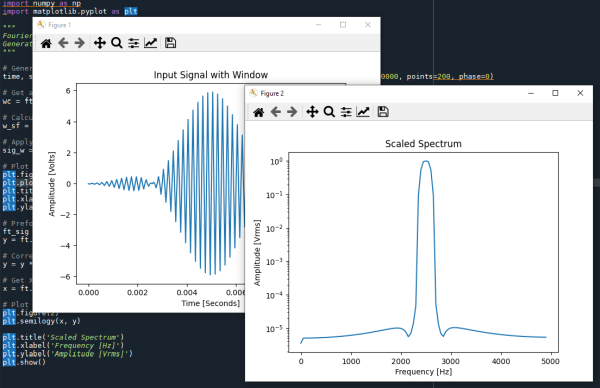The width and height of the screenshot is (600, 388).
Task: Go forward to next view in Figure 2
Action: (292, 112)
